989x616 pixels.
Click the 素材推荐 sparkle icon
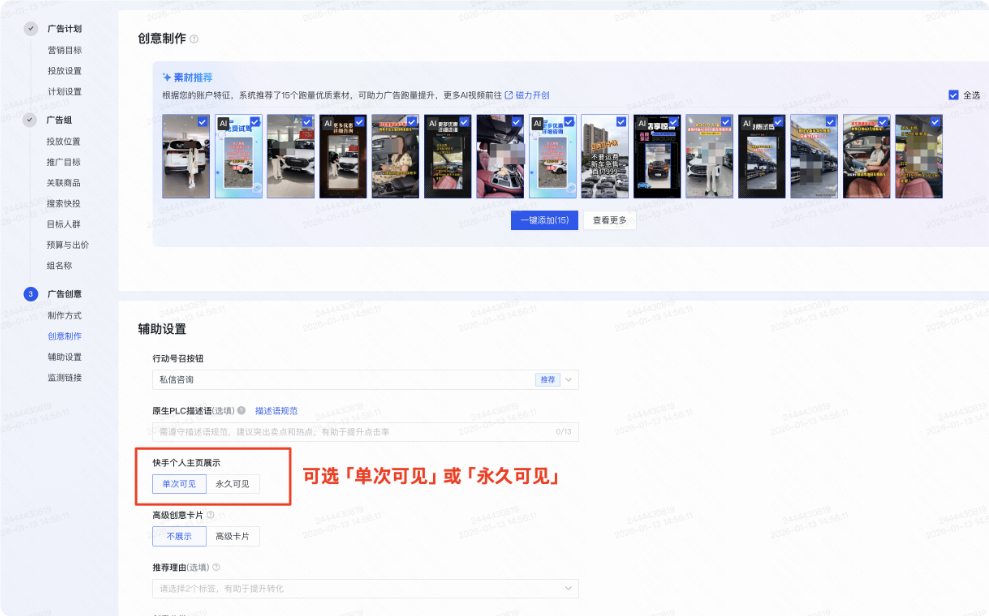(x=167, y=78)
